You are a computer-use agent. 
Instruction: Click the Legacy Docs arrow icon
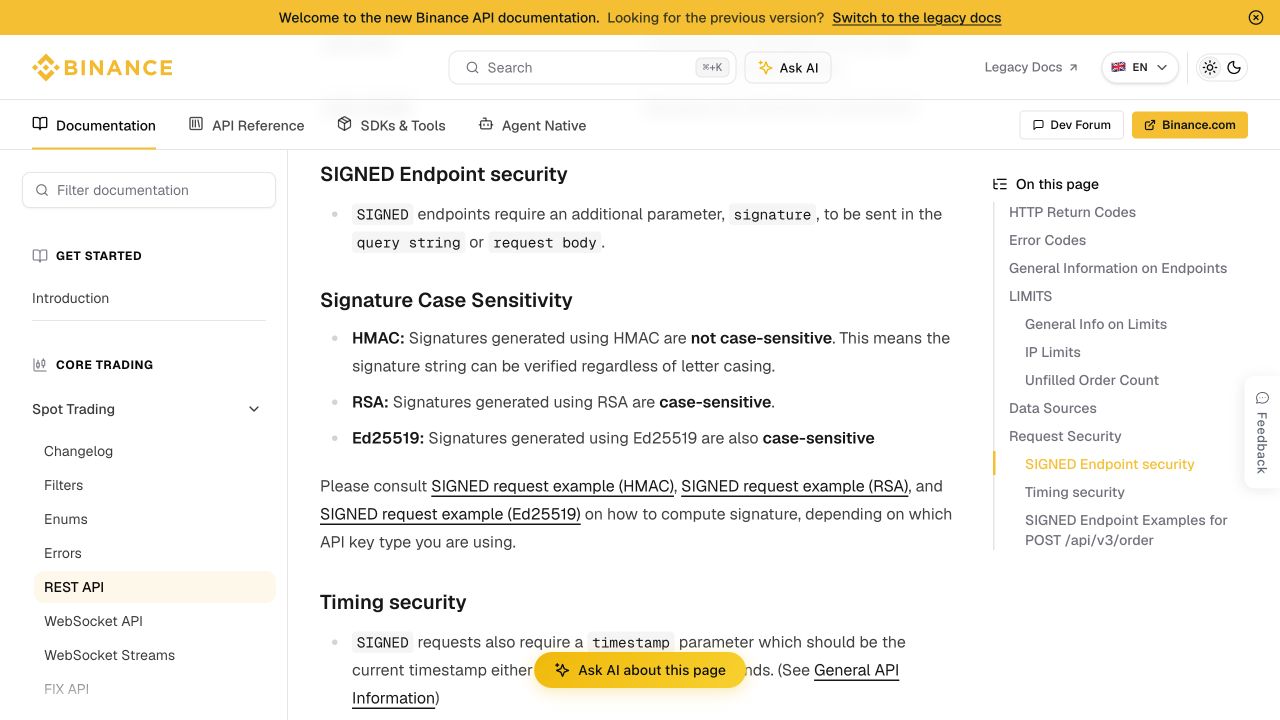[x=1073, y=68]
